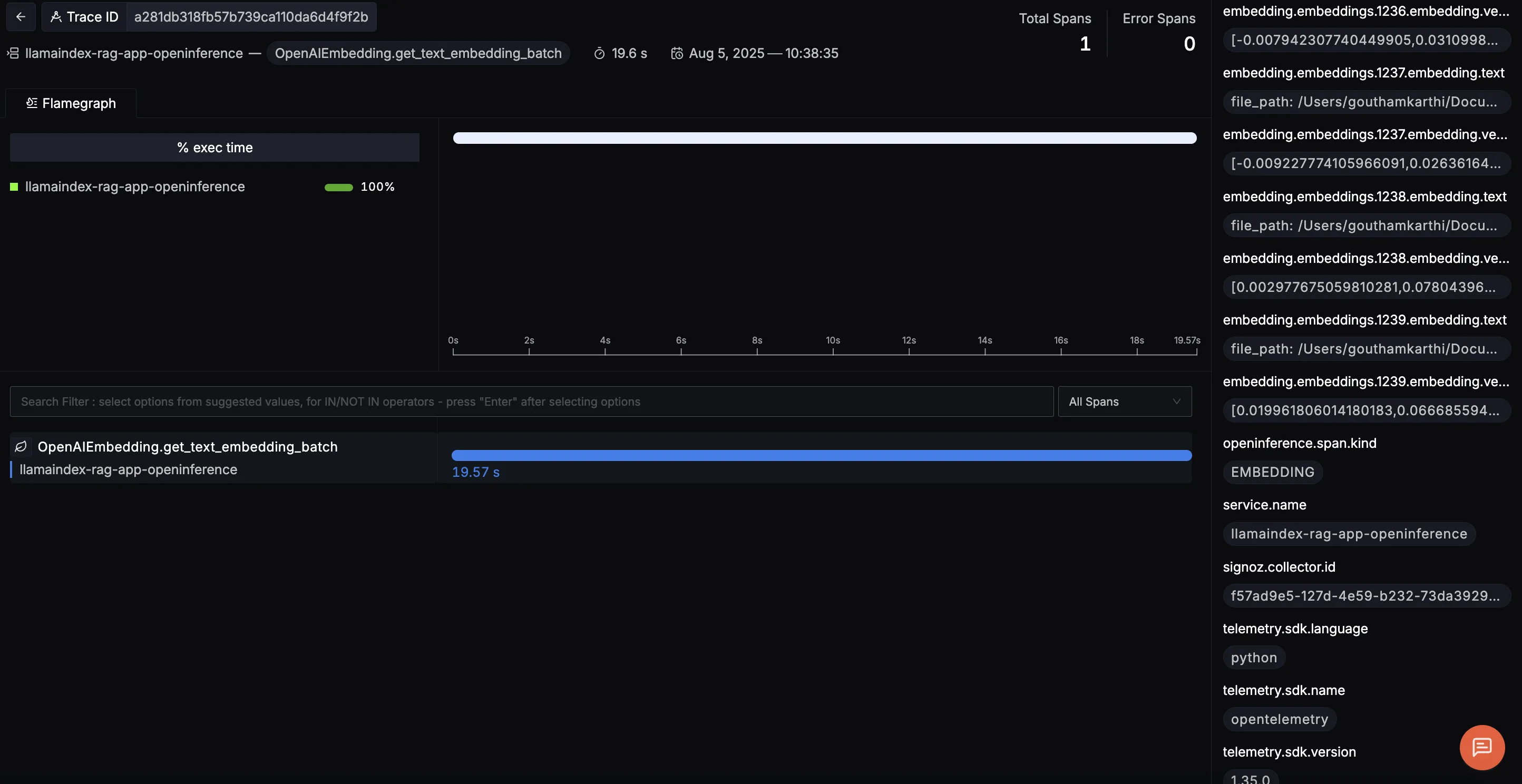Image resolution: width=1522 pixels, height=784 pixels.
Task: Click the vector value starting [0.01996180...
Action: click(x=1366, y=410)
